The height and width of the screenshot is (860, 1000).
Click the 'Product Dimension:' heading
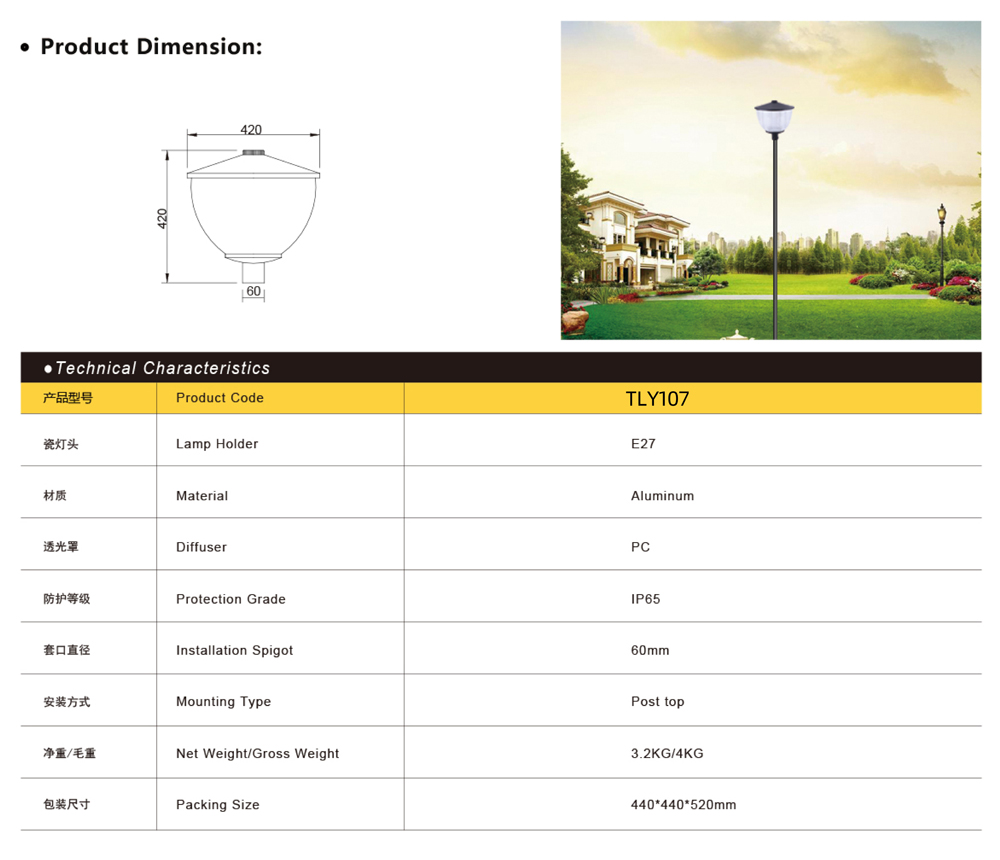coord(151,47)
